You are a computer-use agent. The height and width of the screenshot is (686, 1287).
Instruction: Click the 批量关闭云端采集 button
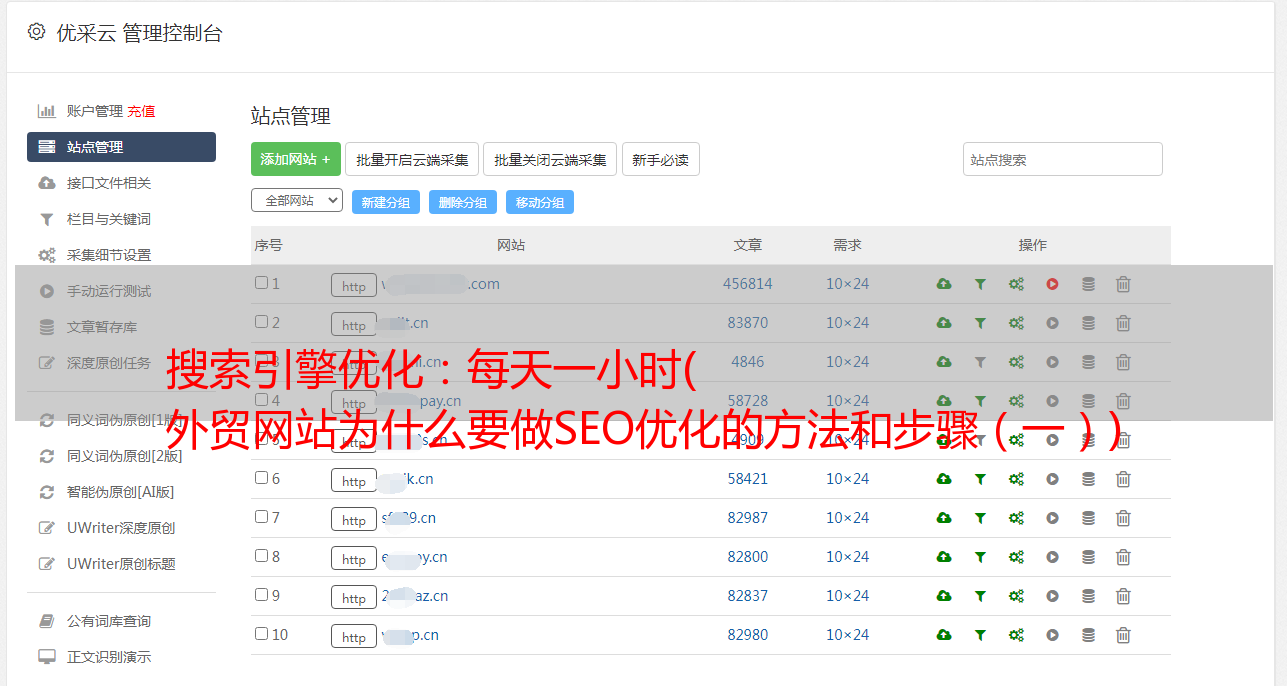[550, 159]
